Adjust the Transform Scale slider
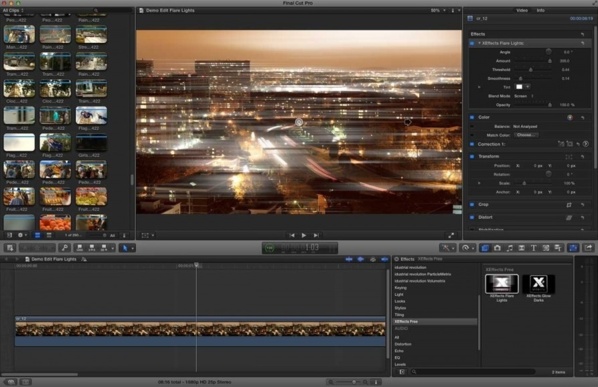This screenshot has width=598, height=387. coord(533,183)
